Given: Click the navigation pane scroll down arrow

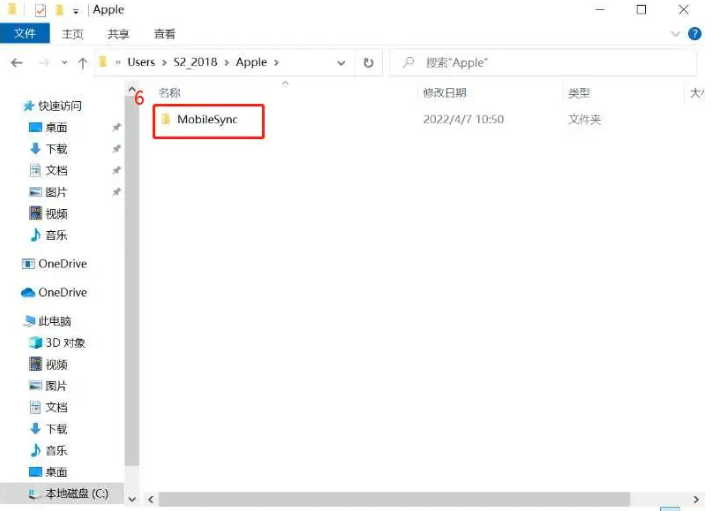Looking at the screenshot, I should click(132, 499).
